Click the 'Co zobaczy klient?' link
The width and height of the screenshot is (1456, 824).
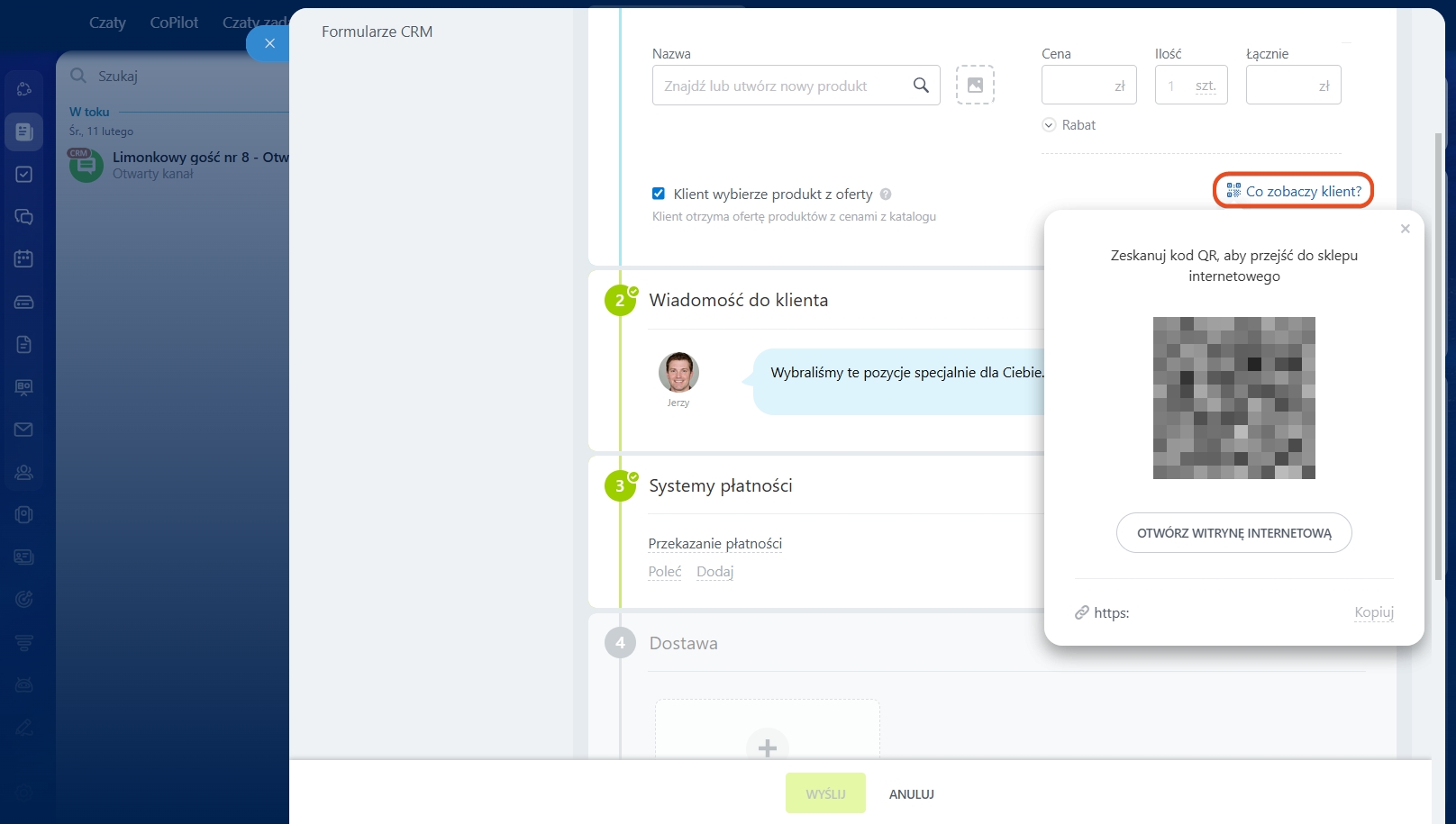click(x=1294, y=191)
